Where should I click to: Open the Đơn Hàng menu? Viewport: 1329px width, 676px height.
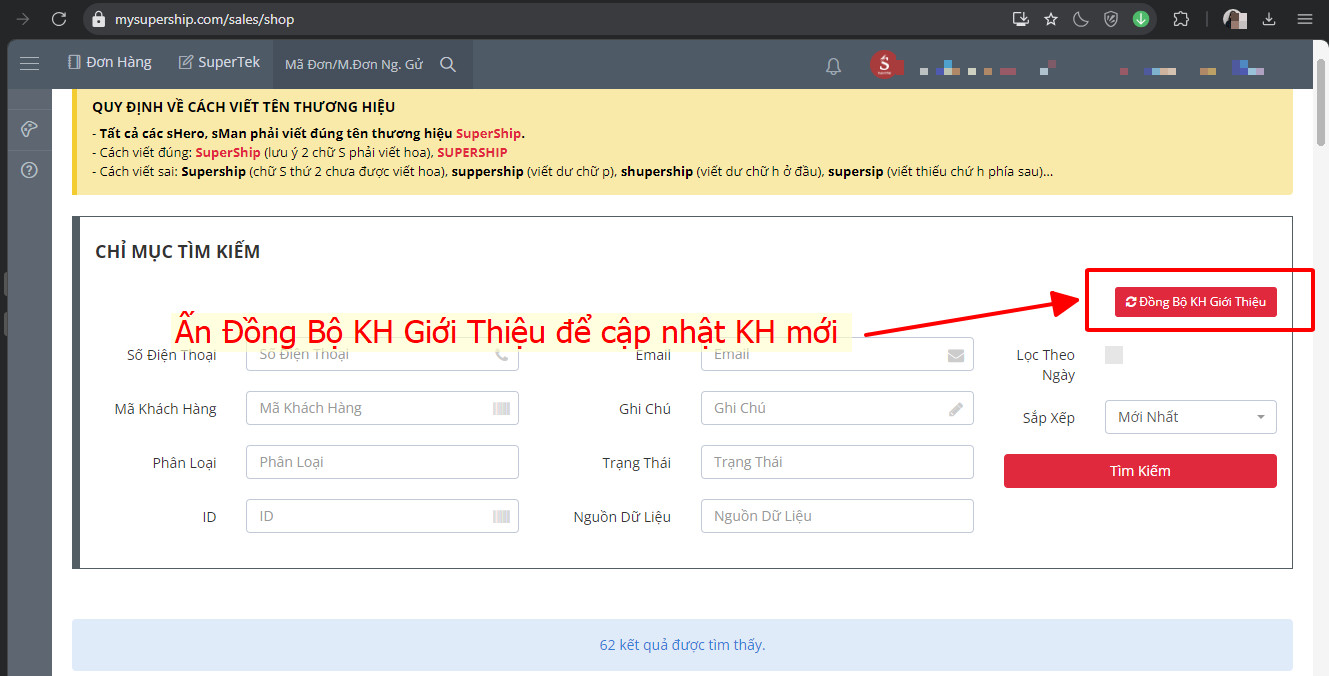click(110, 62)
